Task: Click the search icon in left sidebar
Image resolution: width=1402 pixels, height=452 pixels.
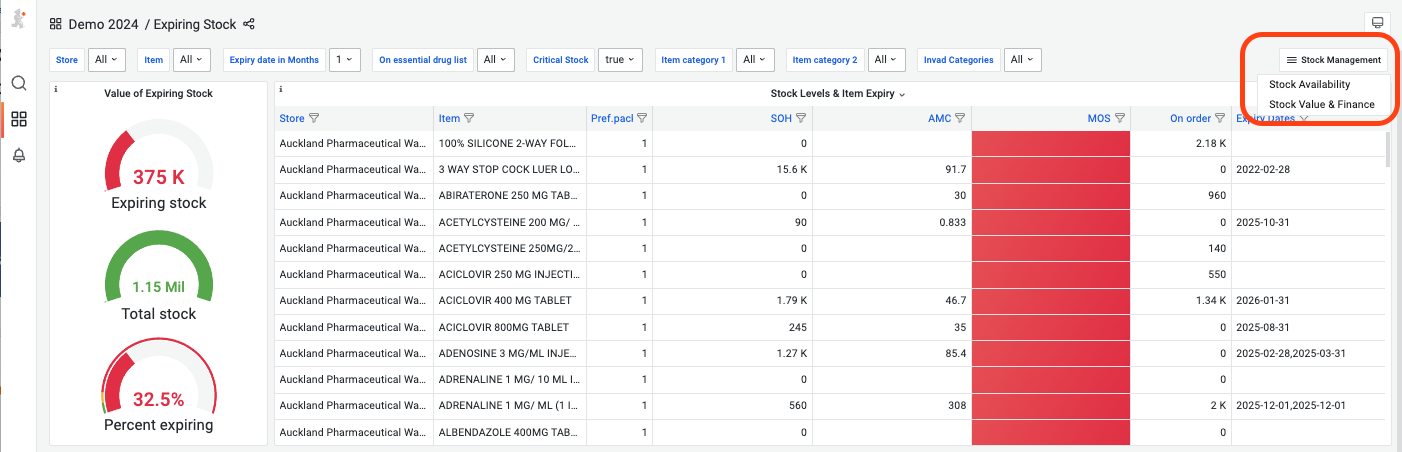Action: (x=18, y=83)
